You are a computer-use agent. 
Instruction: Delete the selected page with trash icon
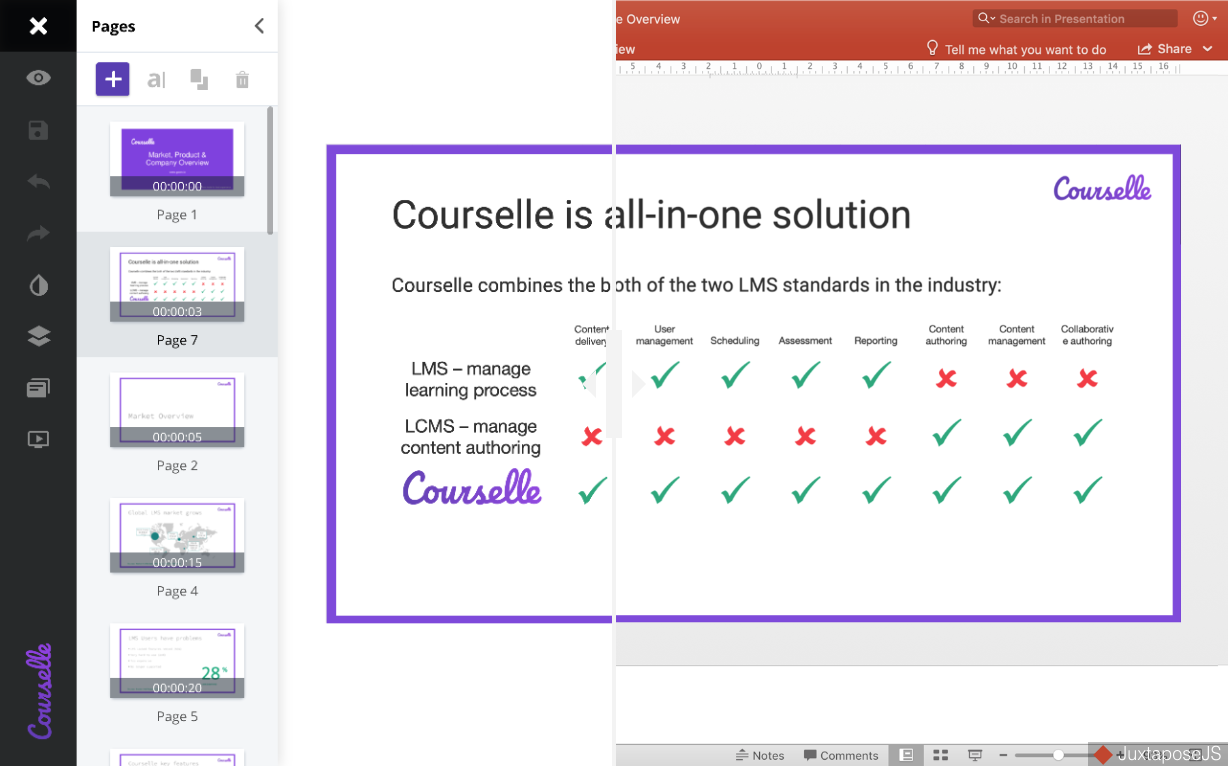point(242,80)
